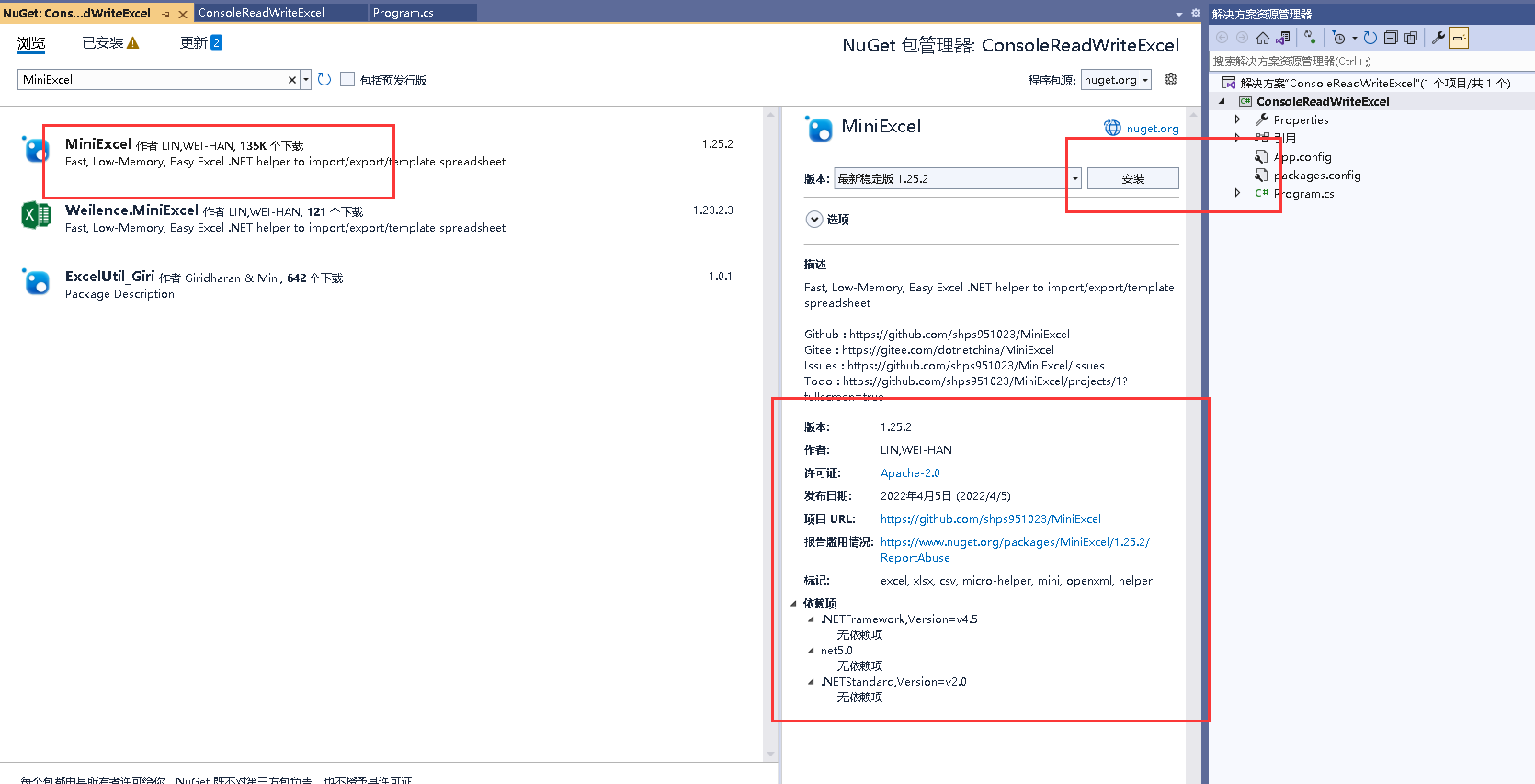The image size is (1535, 784).
Task: Click the warning icon beside 已安装
Action: (x=133, y=43)
